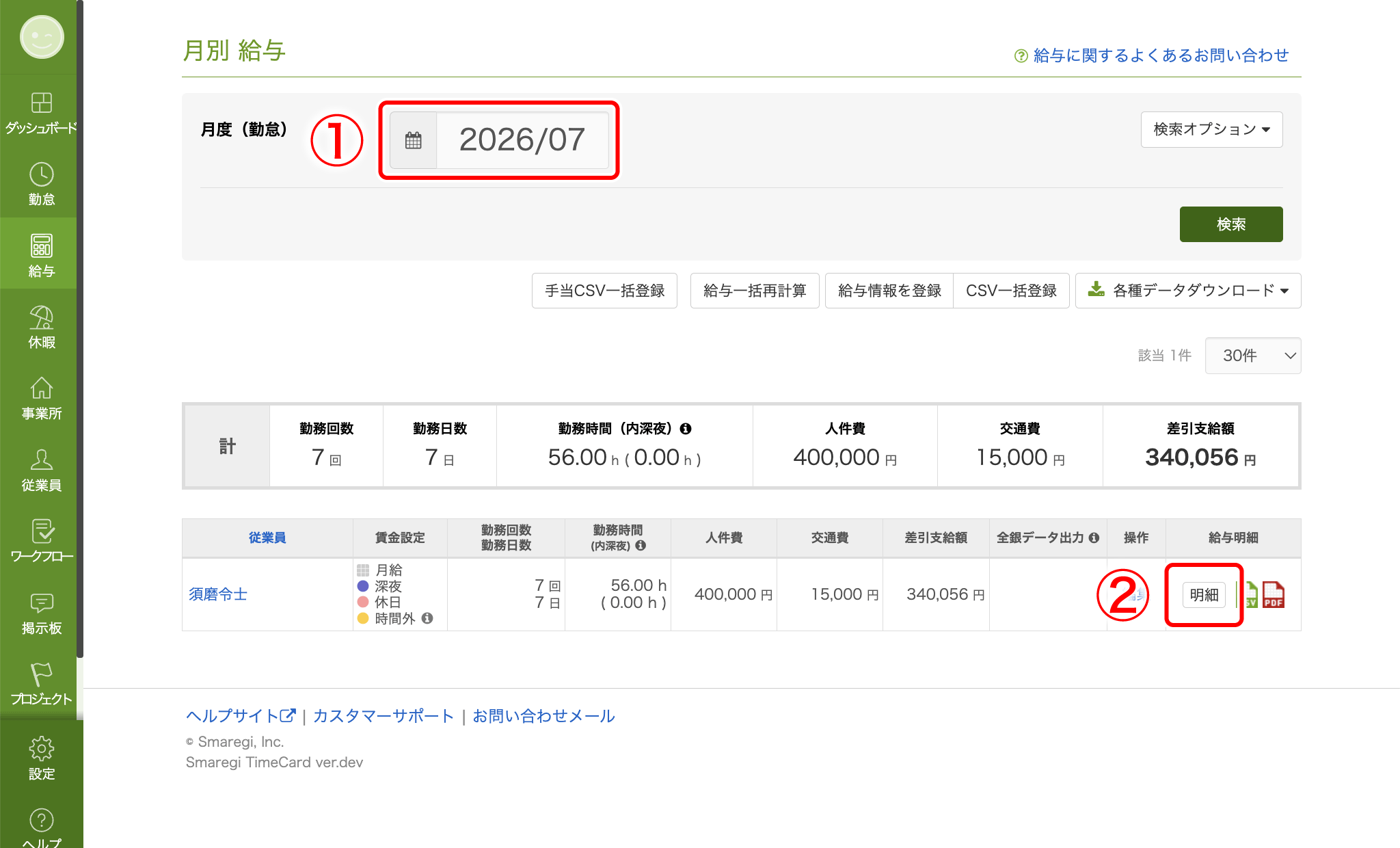Image resolution: width=1400 pixels, height=848 pixels.
Task: Open 休暇 beach umbrella icon
Action: [x=41, y=317]
